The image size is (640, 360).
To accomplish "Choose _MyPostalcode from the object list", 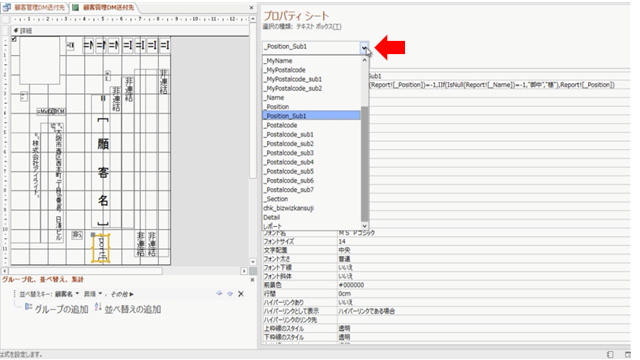I will coord(311,70).
